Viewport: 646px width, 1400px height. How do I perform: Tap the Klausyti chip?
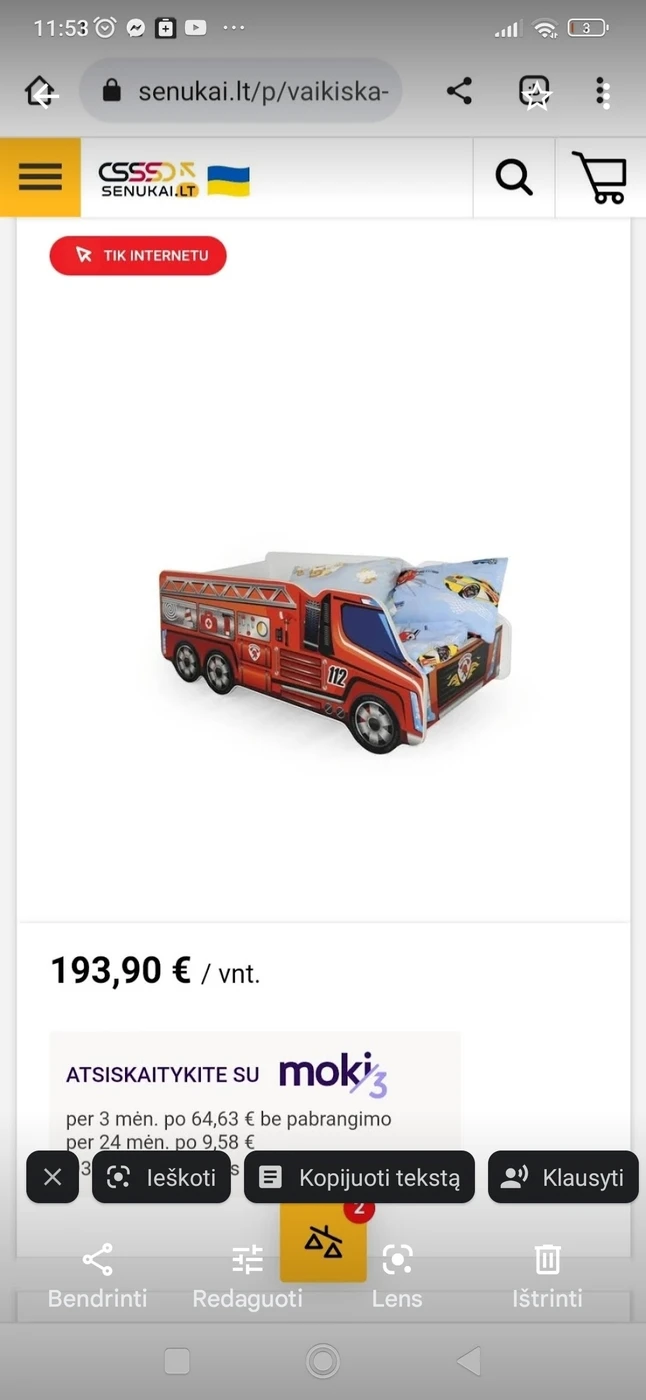563,1177
